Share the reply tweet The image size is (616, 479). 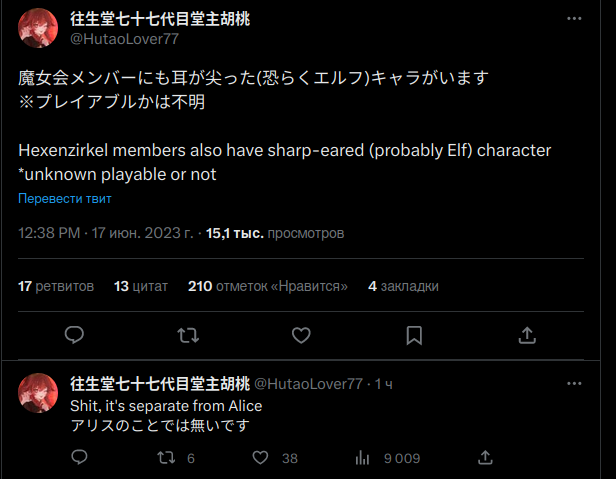485,458
